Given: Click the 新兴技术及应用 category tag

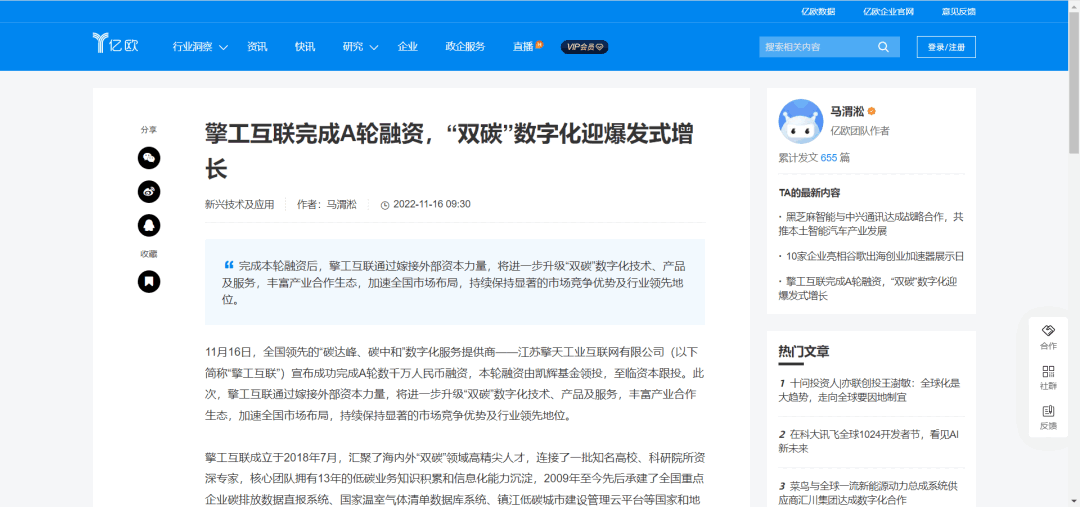Looking at the screenshot, I should (x=239, y=204).
